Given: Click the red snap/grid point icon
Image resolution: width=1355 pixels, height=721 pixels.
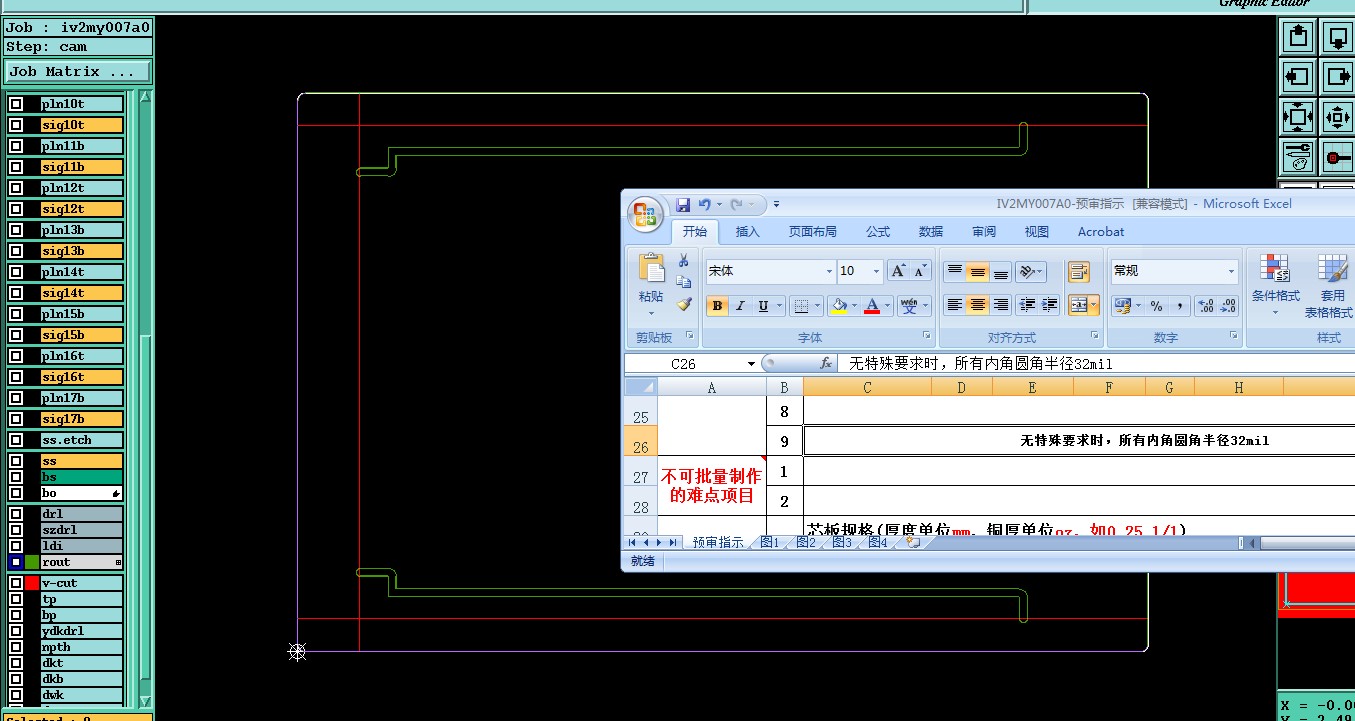Looking at the screenshot, I should (x=1337, y=157).
